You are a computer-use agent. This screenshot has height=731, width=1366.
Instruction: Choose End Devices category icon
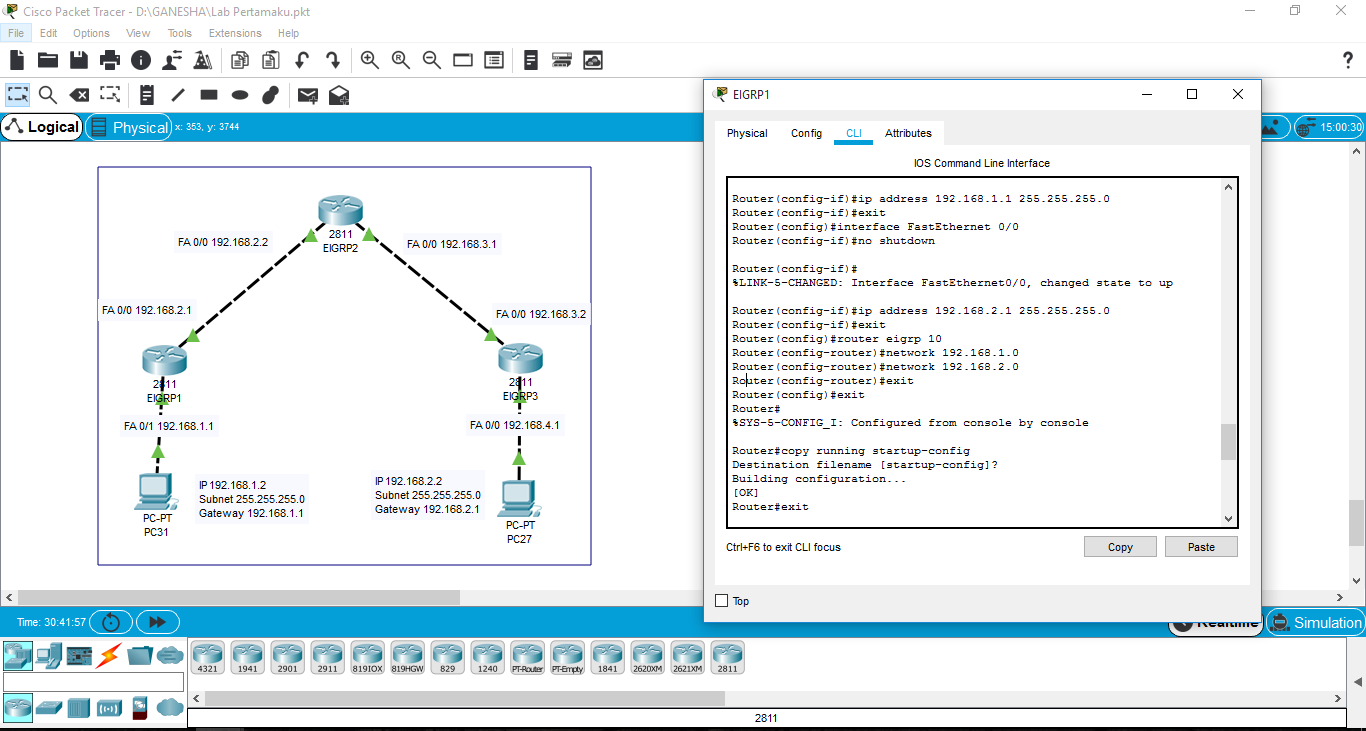coord(48,656)
